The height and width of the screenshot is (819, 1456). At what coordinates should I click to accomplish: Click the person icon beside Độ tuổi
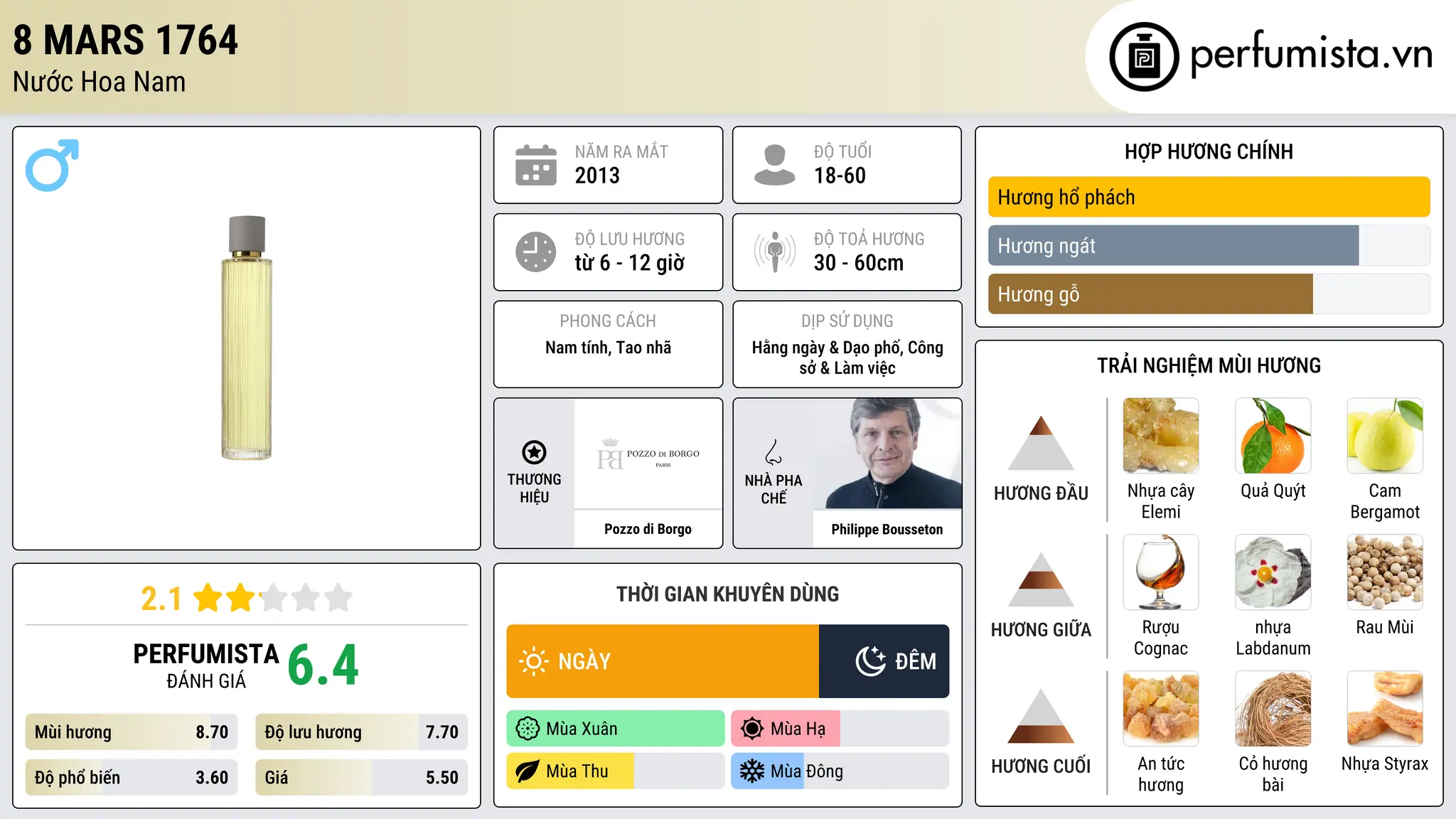(x=775, y=165)
